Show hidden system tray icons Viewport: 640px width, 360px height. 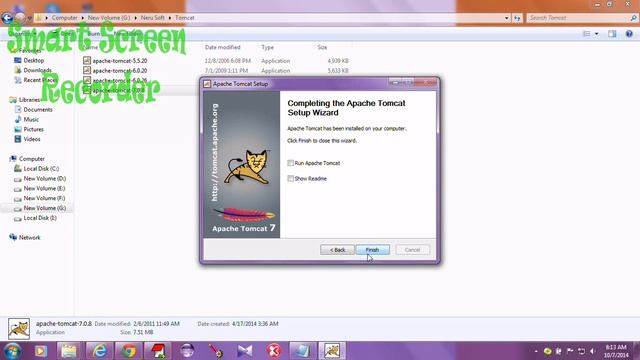(536, 351)
